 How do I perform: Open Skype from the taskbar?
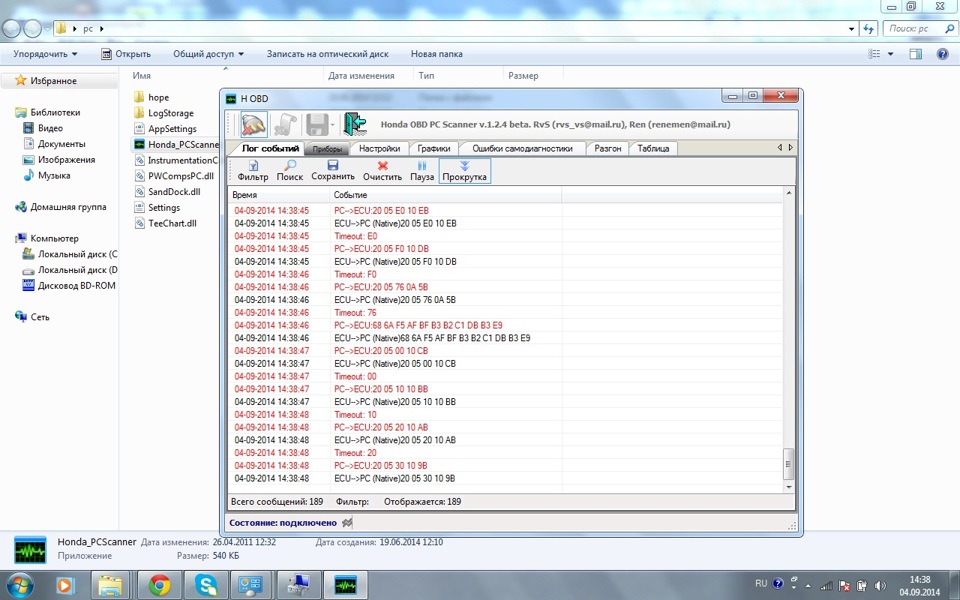click(206, 586)
